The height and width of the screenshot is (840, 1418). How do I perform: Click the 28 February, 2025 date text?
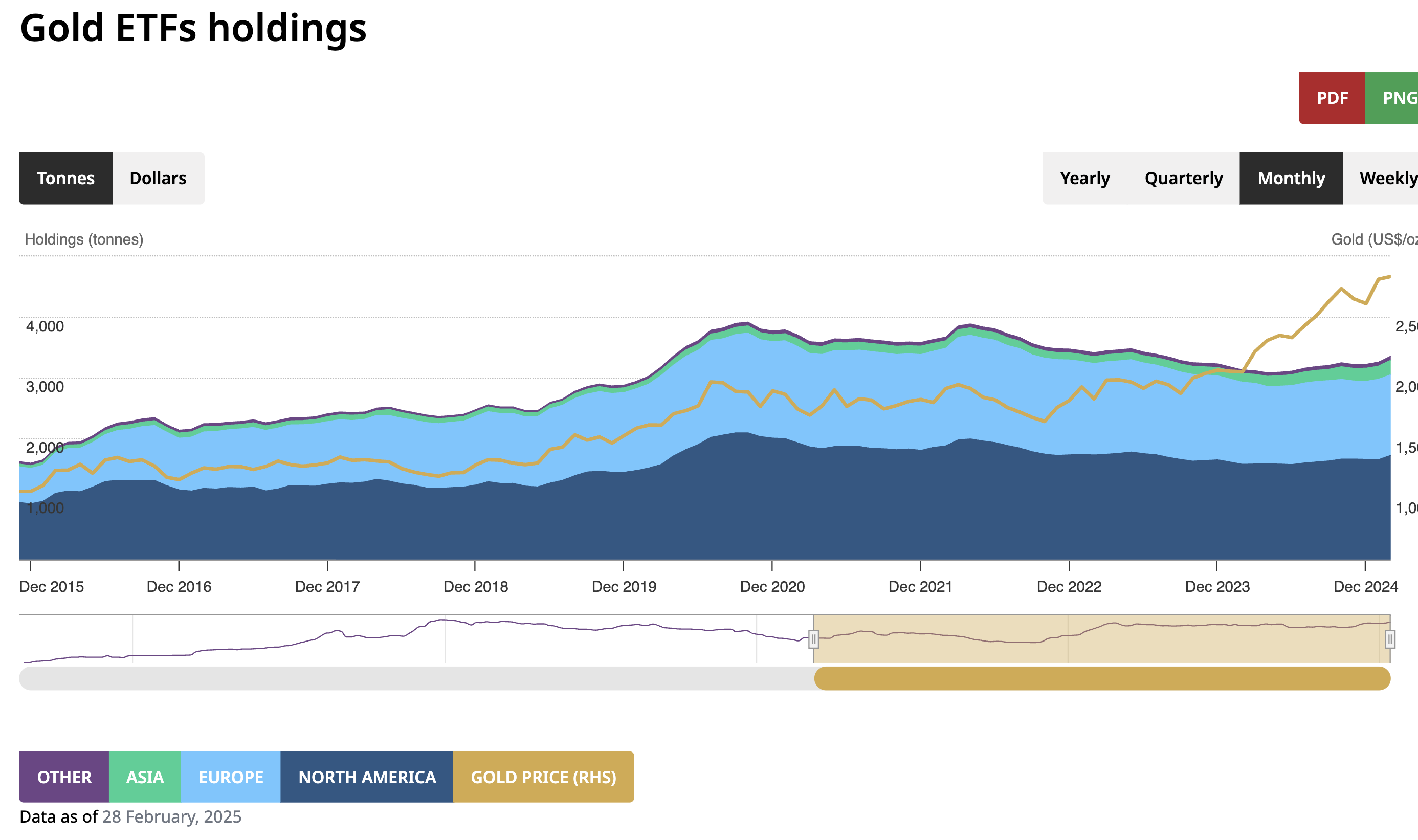tap(171, 816)
